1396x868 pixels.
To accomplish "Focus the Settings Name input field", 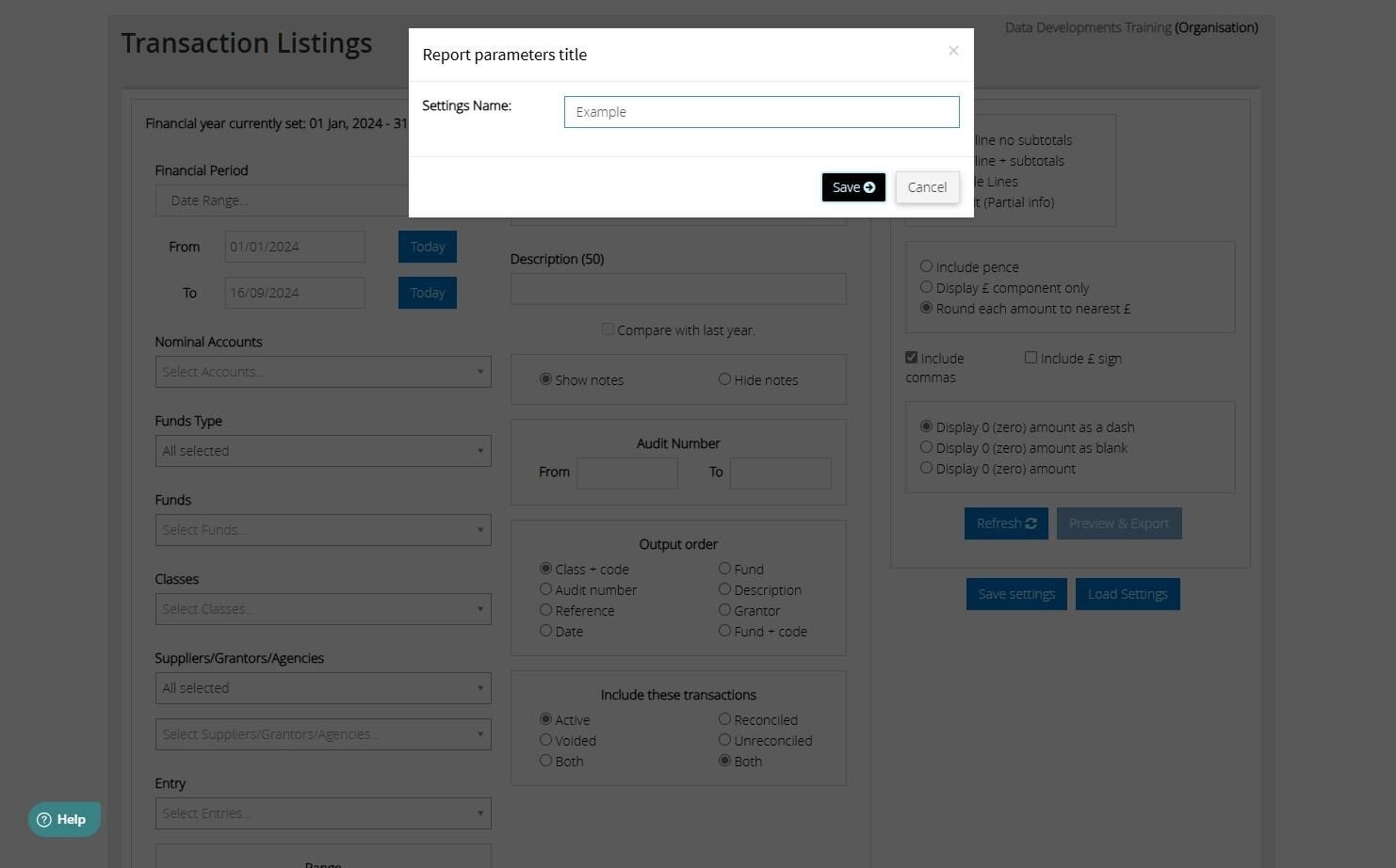I will pyautogui.click(x=761, y=112).
